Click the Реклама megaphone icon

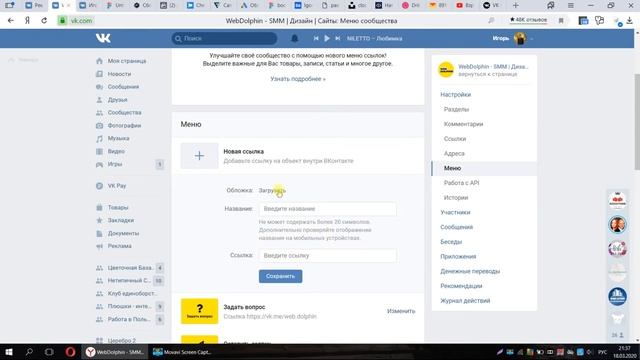[x=99, y=246]
